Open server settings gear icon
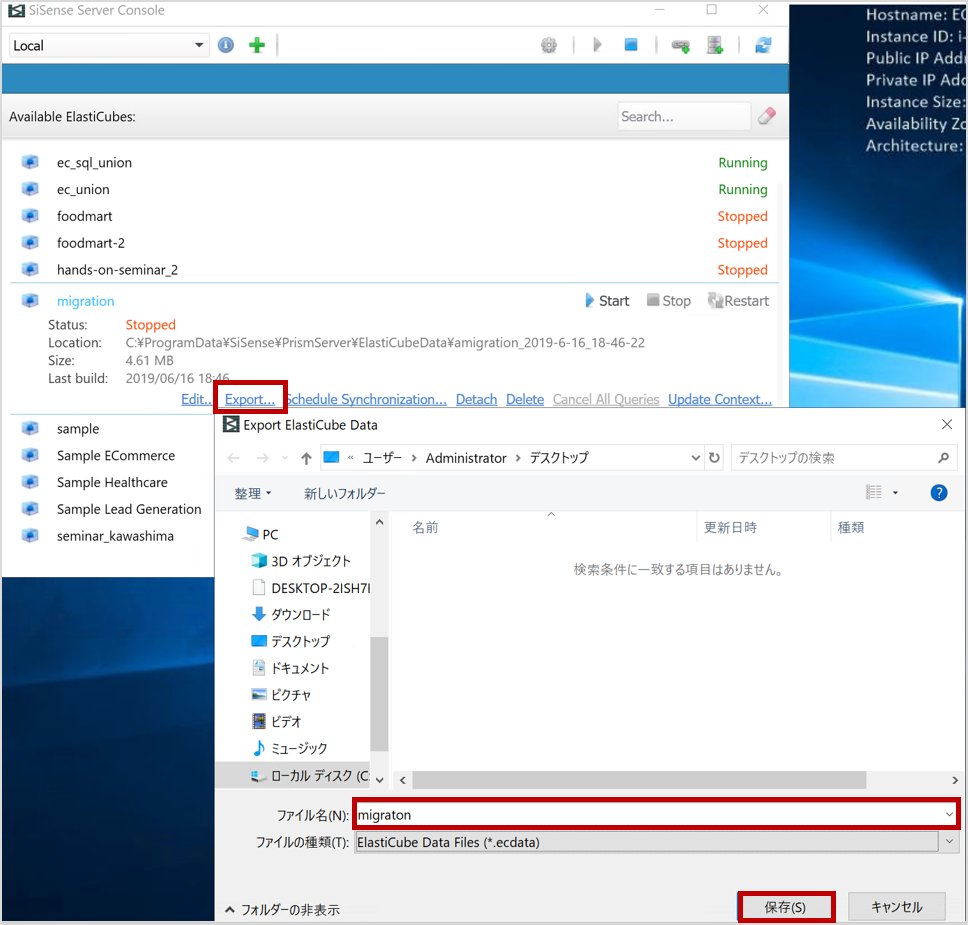 [x=548, y=45]
